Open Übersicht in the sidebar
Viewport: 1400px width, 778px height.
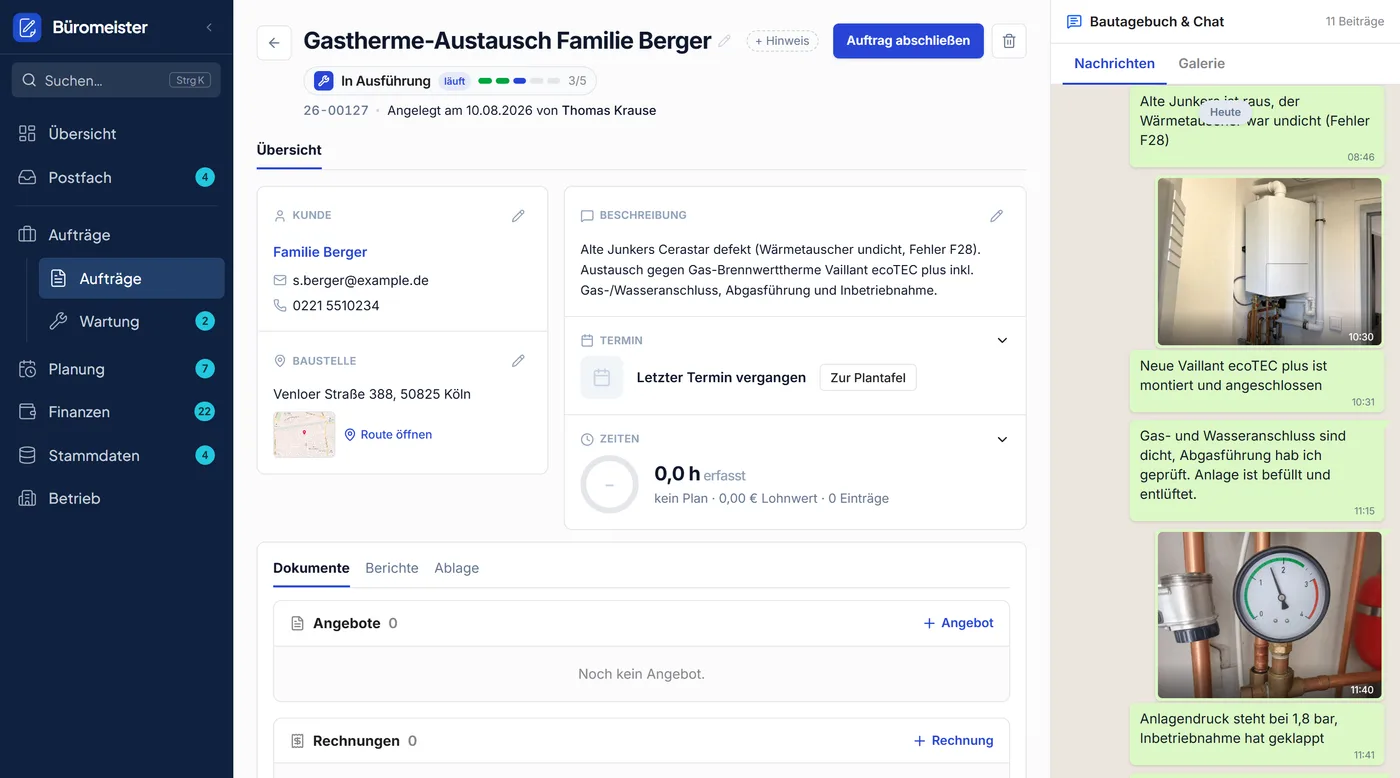(116, 133)
